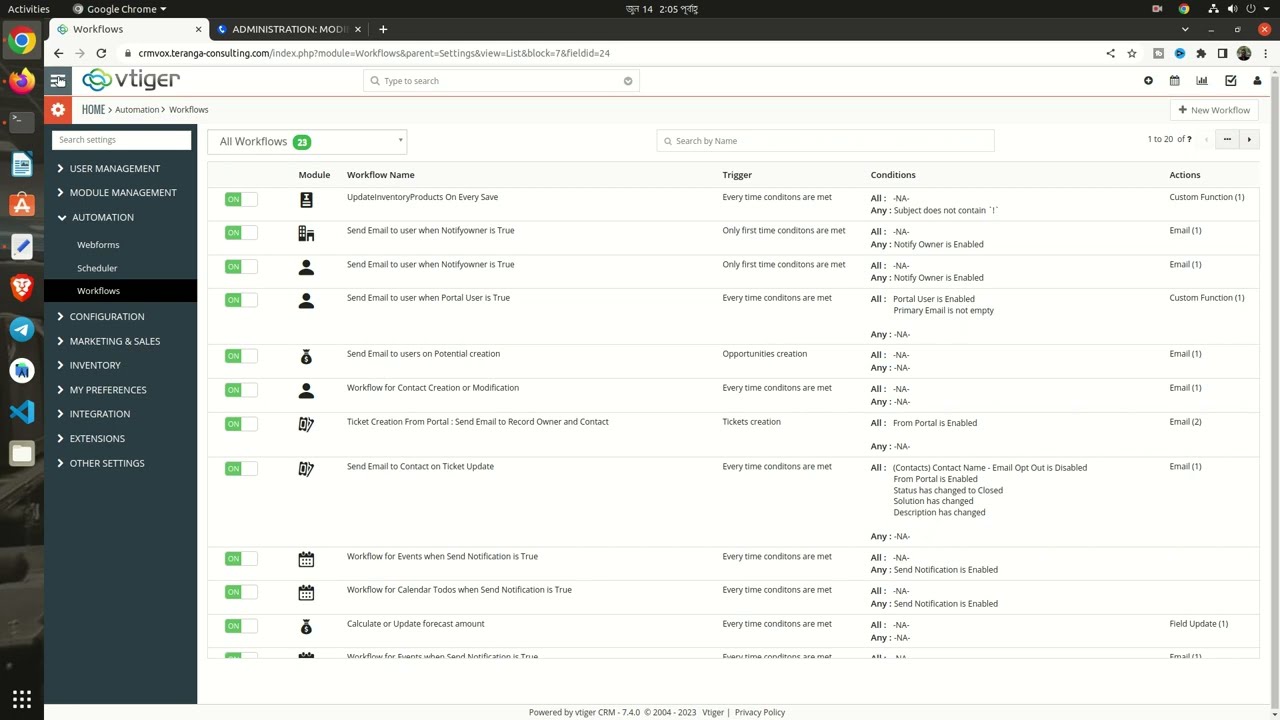1280x720 pixels.
Task: Go back to the previous page in Chrome
Action: tap(58, 53)
